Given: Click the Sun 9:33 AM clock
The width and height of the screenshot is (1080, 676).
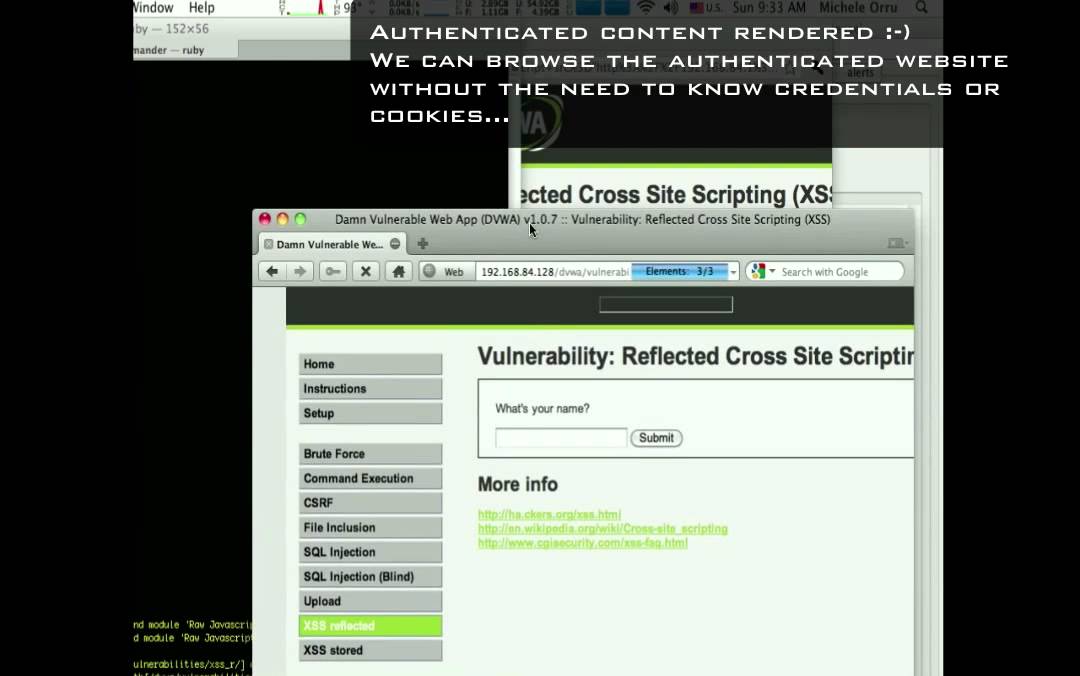Looking at the screenshot, I should coord(769,8).
